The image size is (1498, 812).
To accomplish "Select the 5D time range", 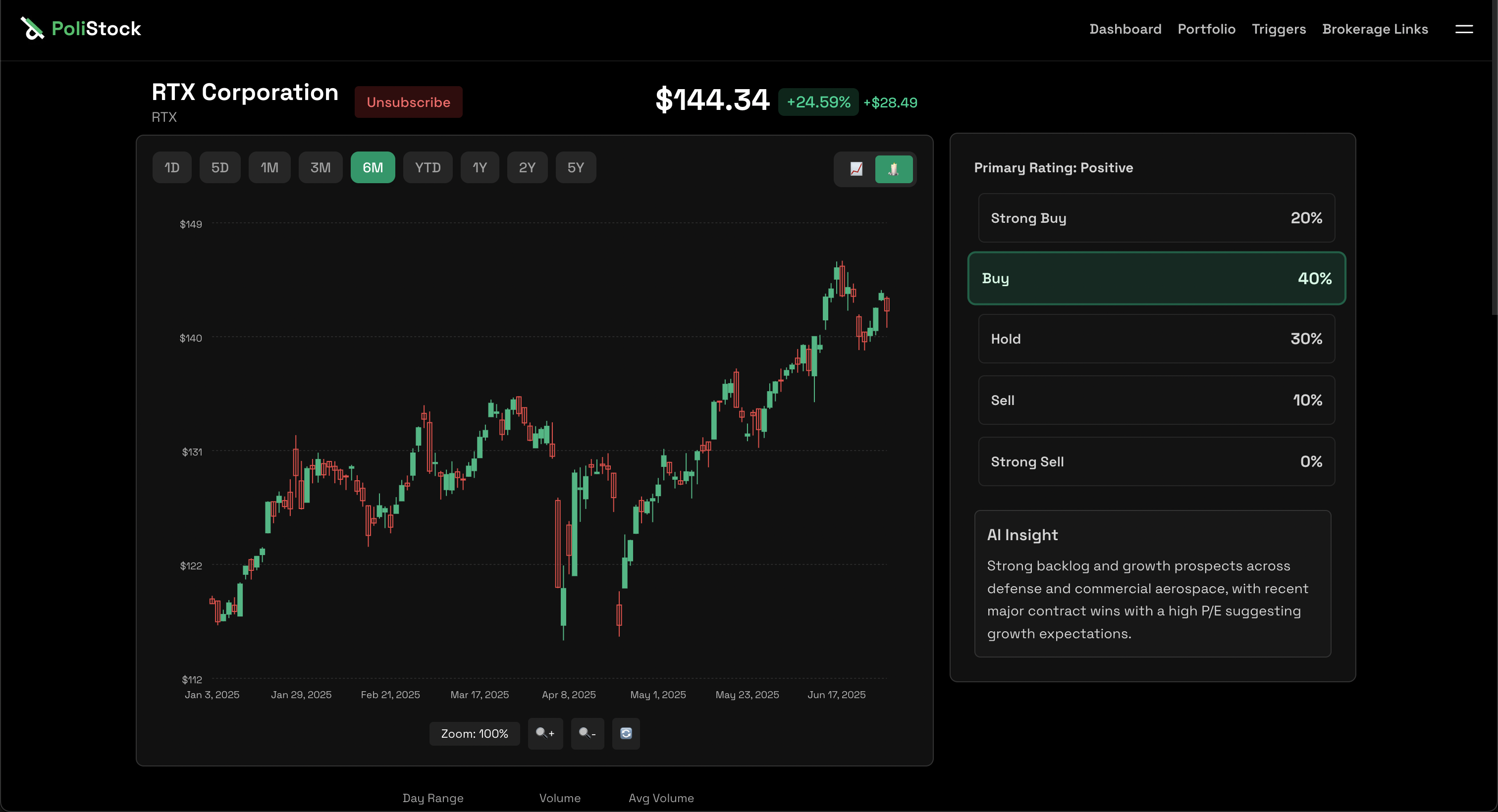I will [220, 167].
